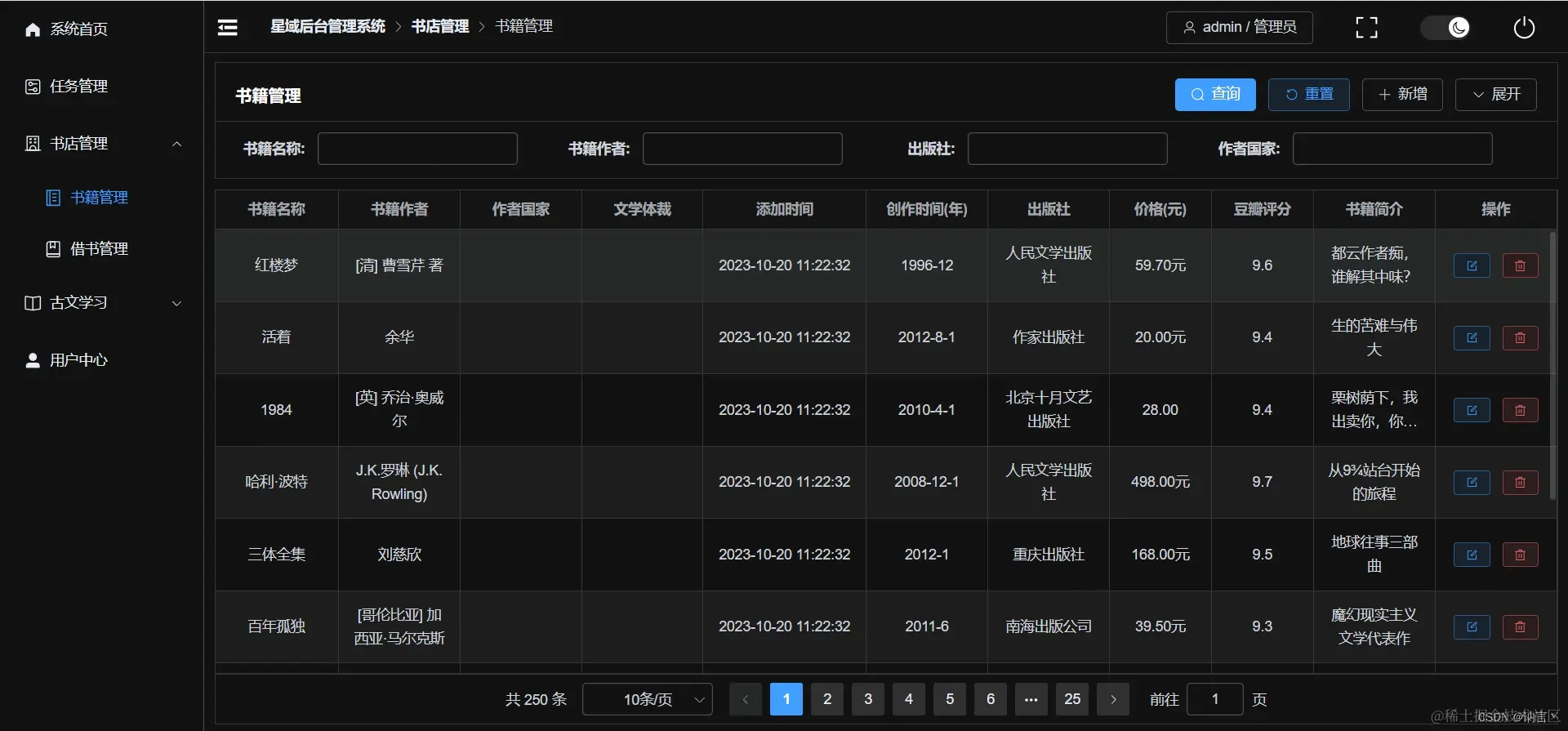This screenshot has width=1568, height=731.
Task: Click 书店管理 breadcrumb link
Action: (x=439, y=26)
